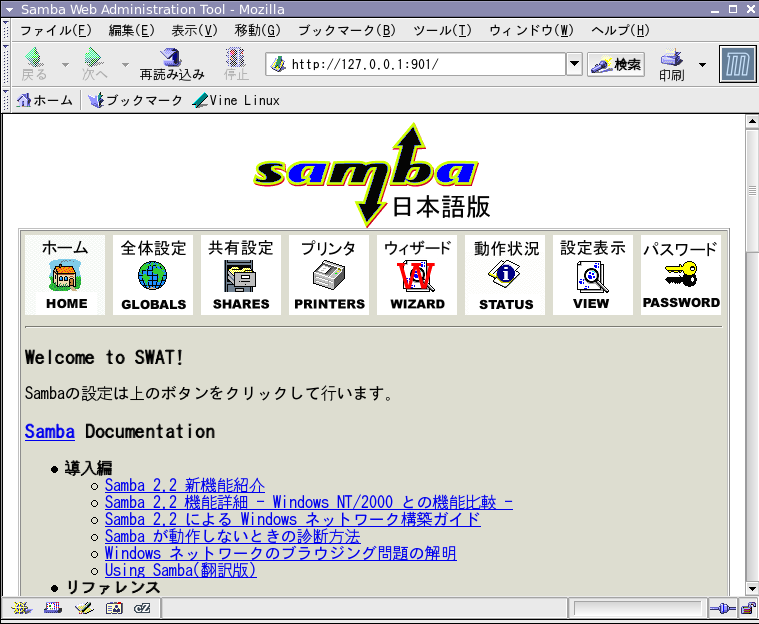Expand the back button history dropdown
Viewport: 759px width, 624px height.
[65, 64]
